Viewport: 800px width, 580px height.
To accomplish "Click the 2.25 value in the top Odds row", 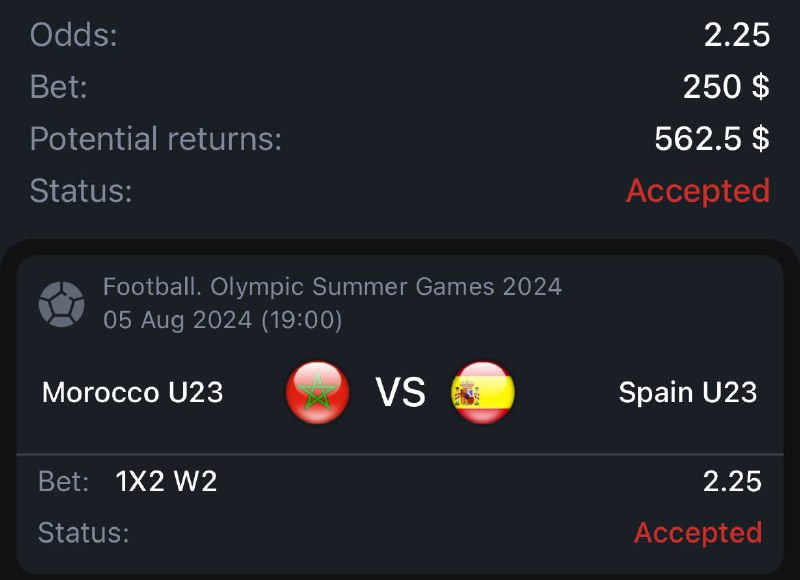I will point(737,36).
